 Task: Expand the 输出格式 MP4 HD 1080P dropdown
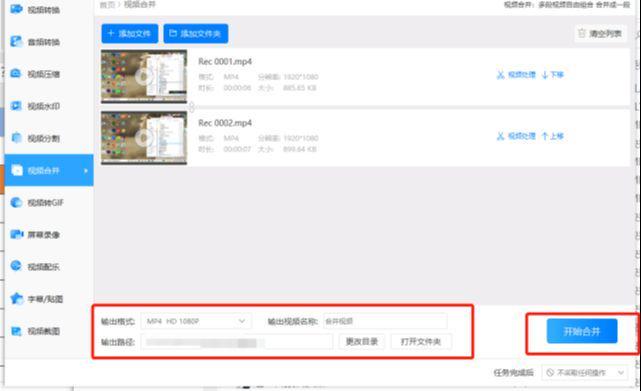(x=196, y=321)
